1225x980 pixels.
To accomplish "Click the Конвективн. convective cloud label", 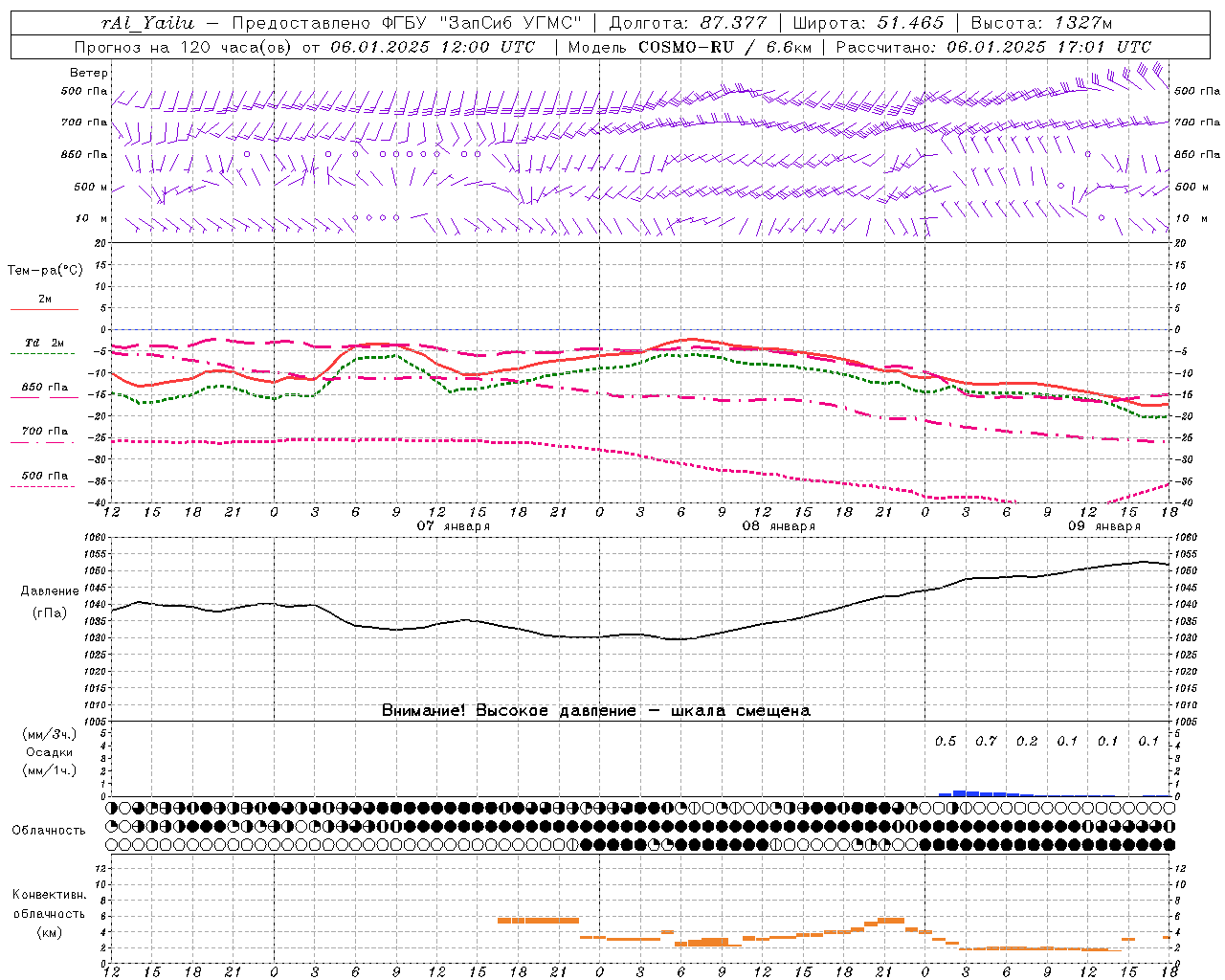I will 49,895.
